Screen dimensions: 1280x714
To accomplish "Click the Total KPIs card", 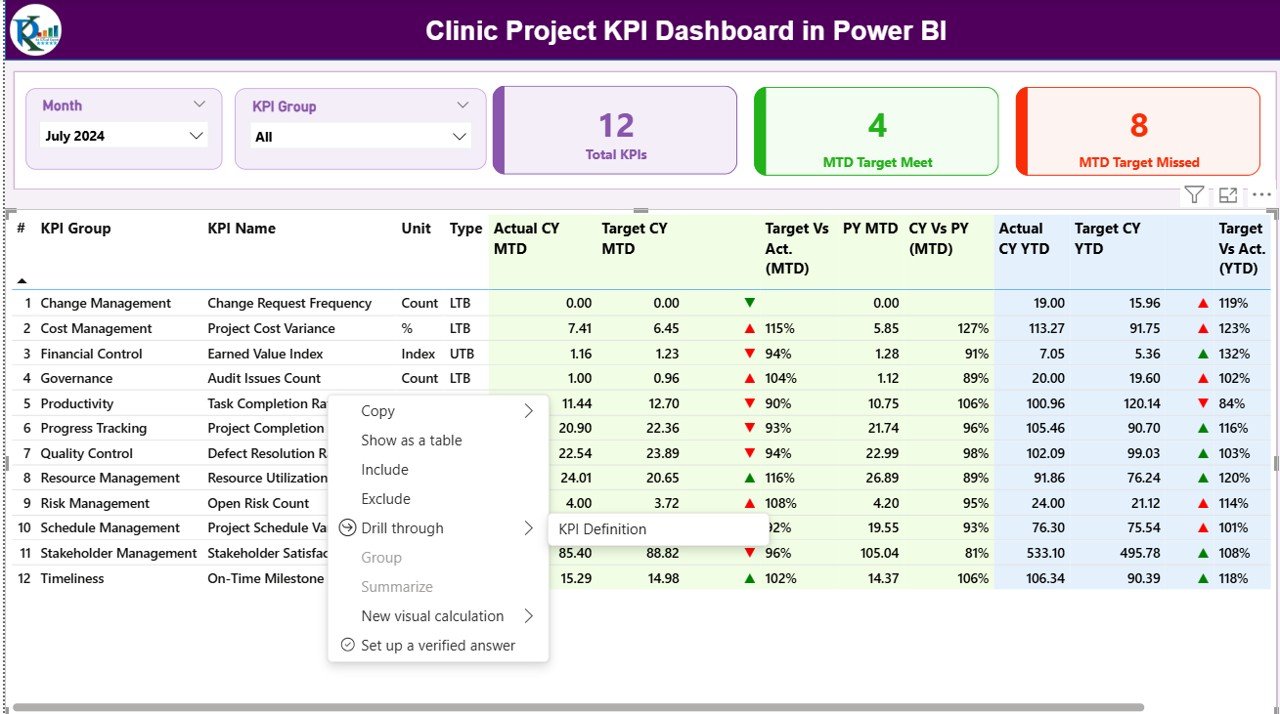I will click(615, 131).
